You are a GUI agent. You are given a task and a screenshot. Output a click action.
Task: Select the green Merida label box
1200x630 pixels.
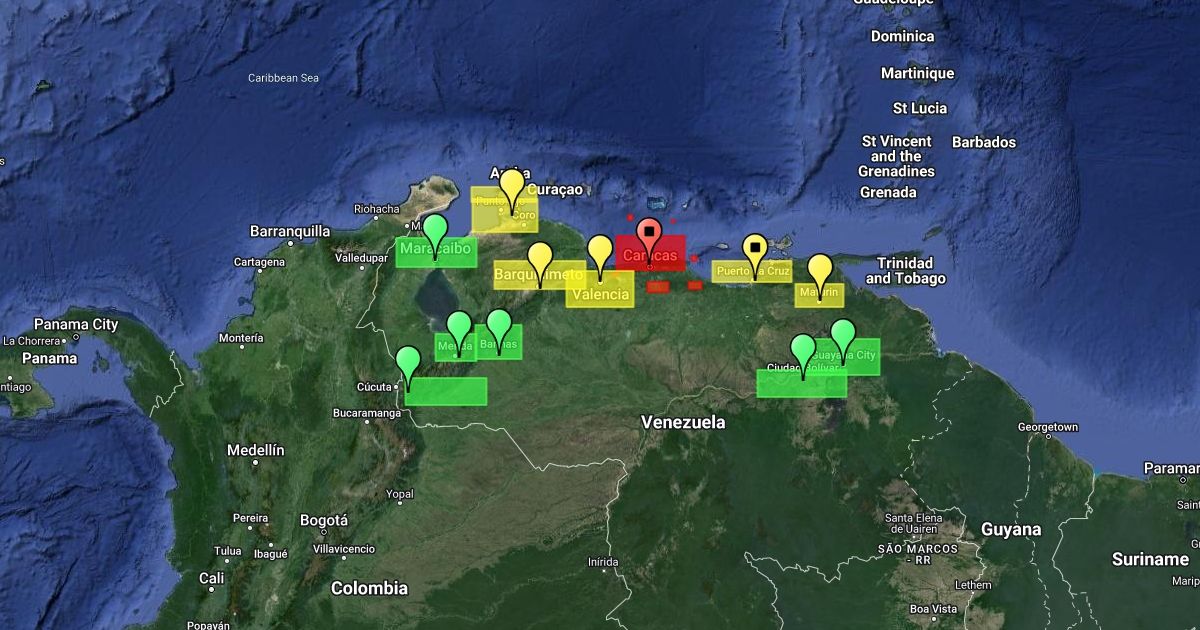coord(455,347)
